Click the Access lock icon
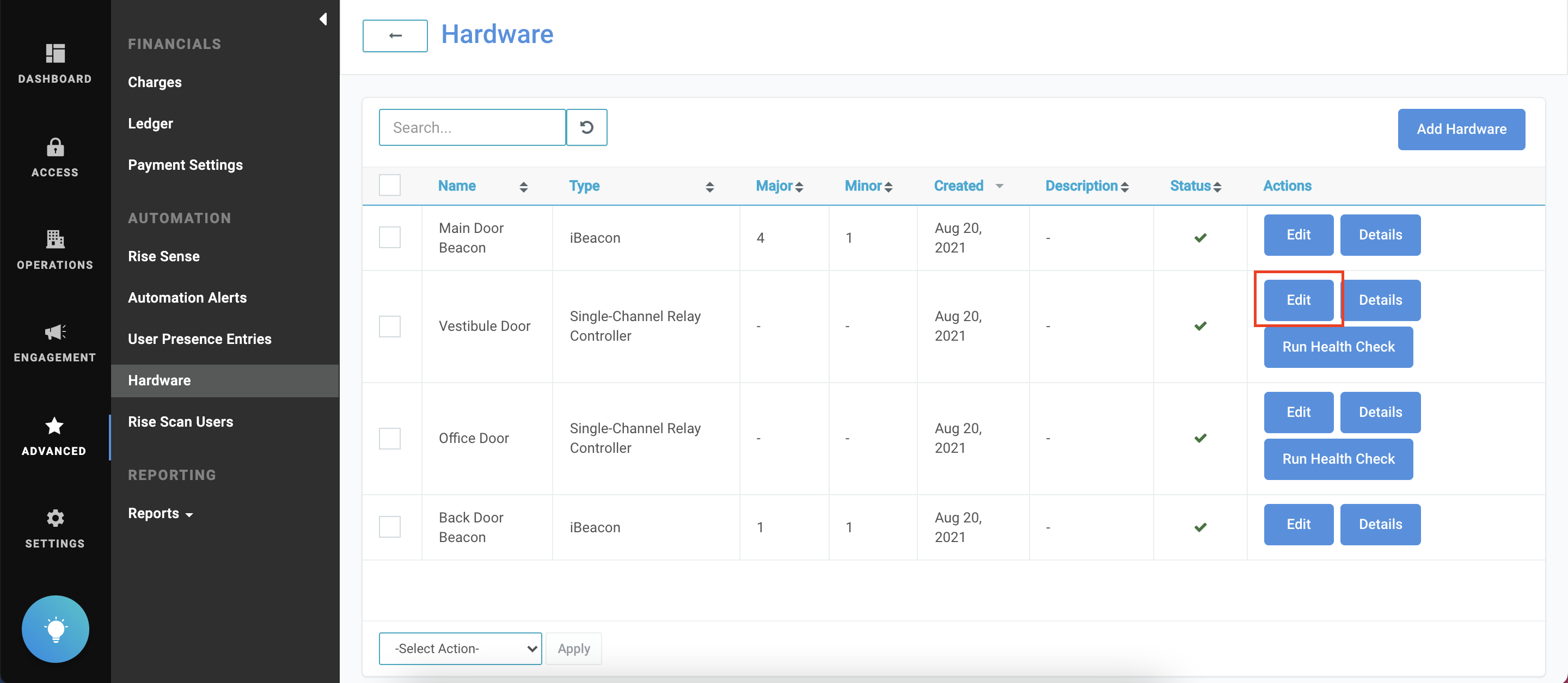Viewport: 1568px width, 683px height. [55, 147]
